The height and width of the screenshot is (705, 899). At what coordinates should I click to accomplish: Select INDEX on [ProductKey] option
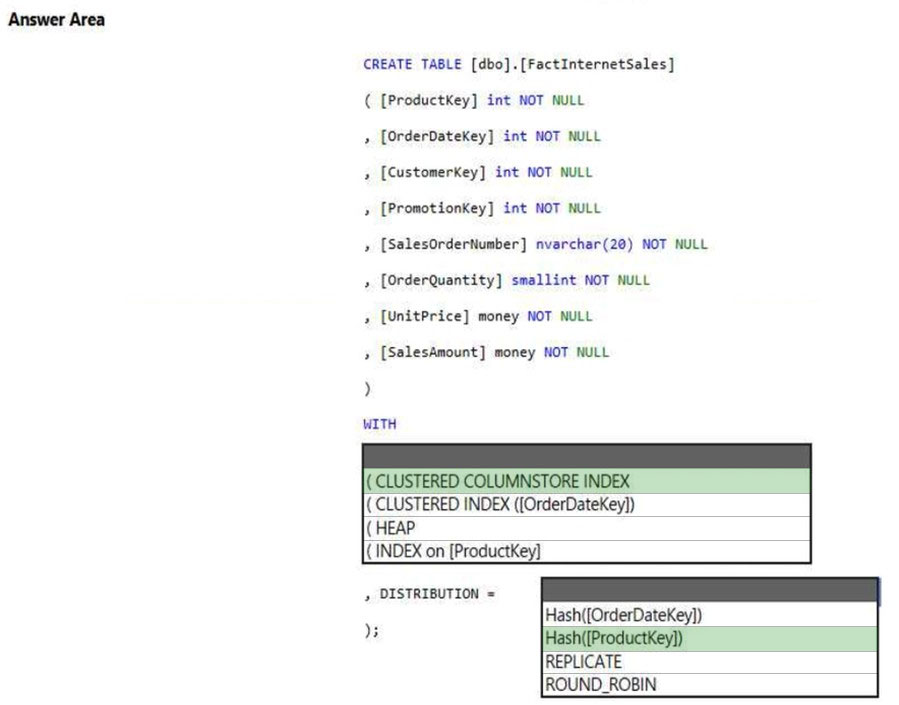pyautogui.click(x=587, y=551)
